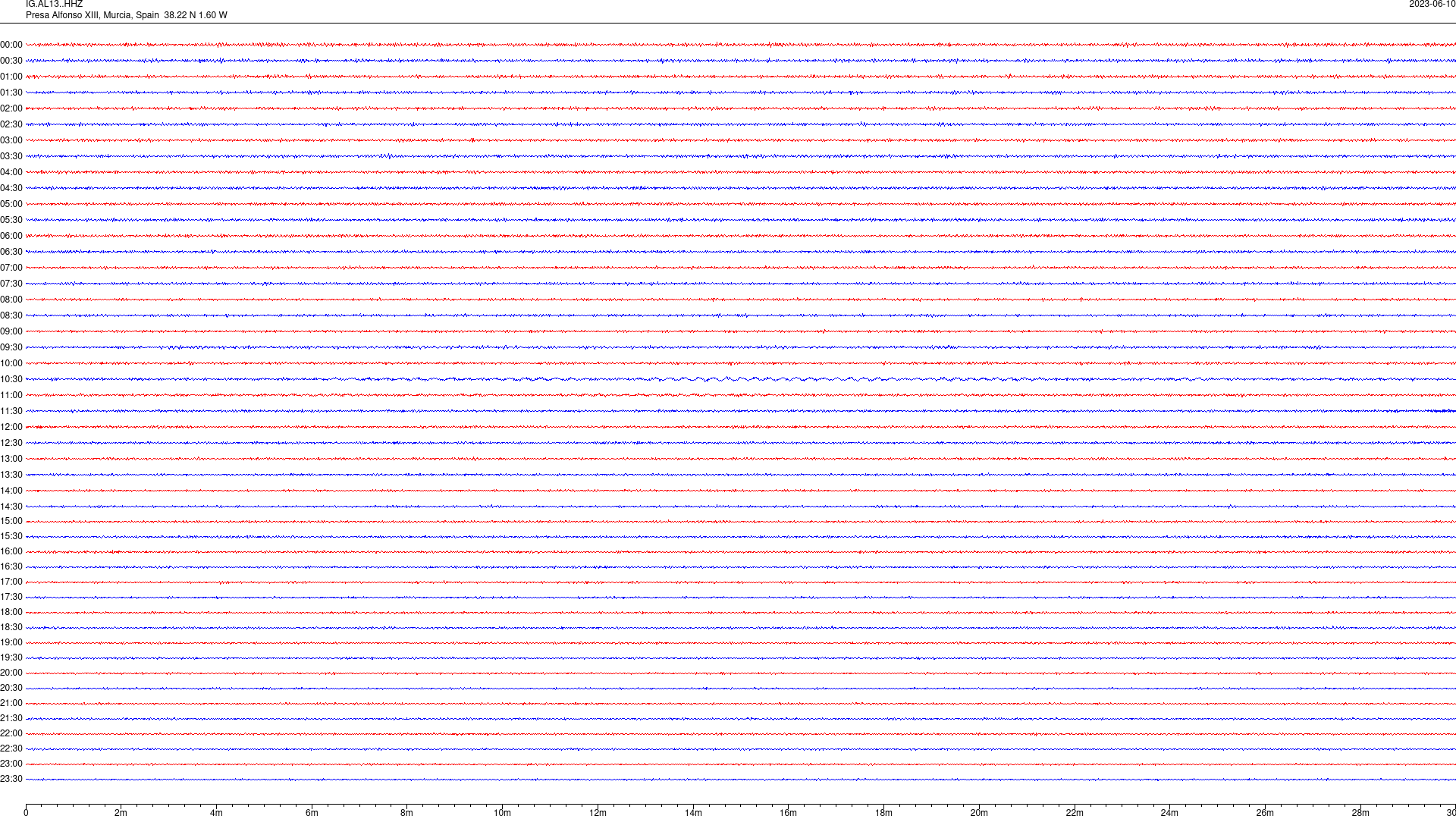
Task: Select the 08:00 trace time label
Action: pos(11,300)
